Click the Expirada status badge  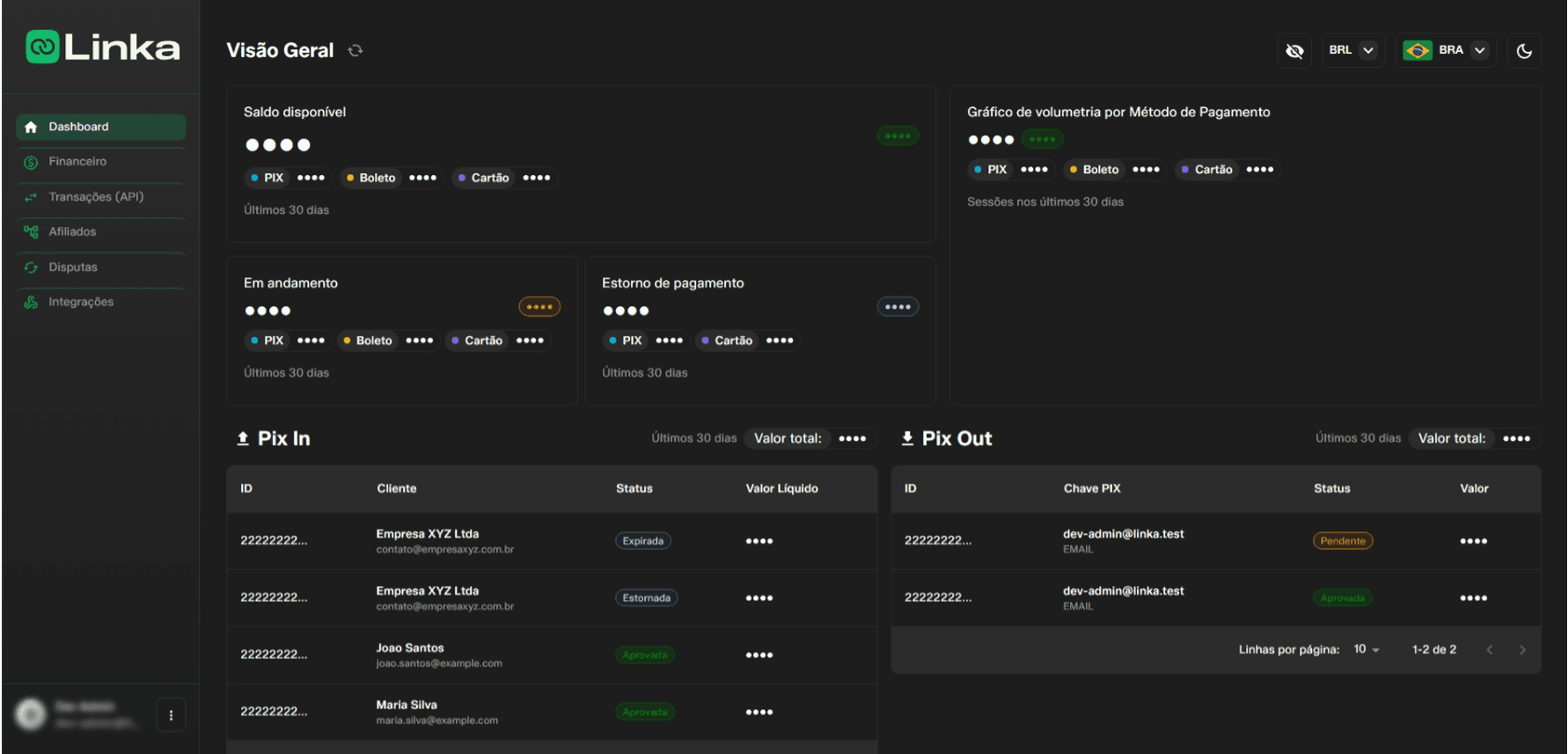(x=643, y=541)
